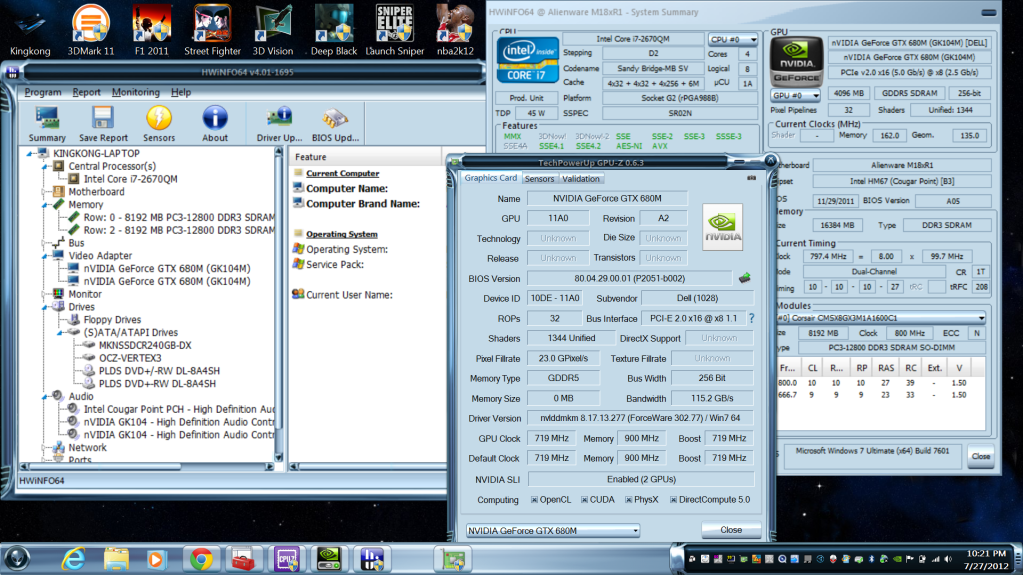Click the taskbar clock showing 10:21 PM
The height and width of the screenshot is (575, 1023).
[986, 553]
